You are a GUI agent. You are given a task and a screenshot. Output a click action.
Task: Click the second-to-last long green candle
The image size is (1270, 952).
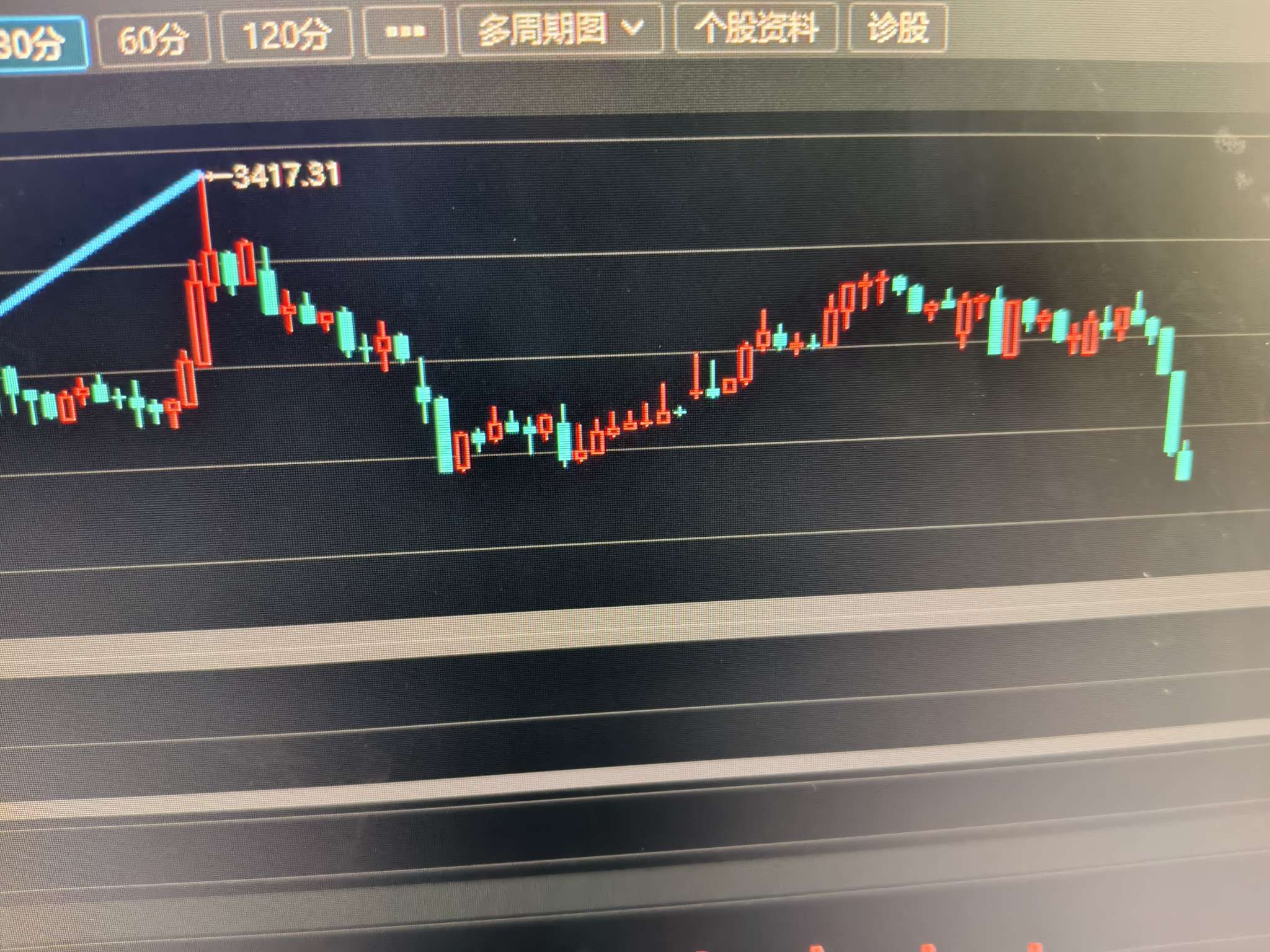tap(1175, 412)
